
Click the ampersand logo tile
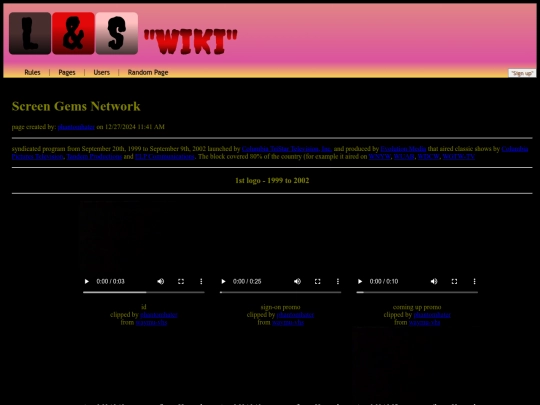73,33
